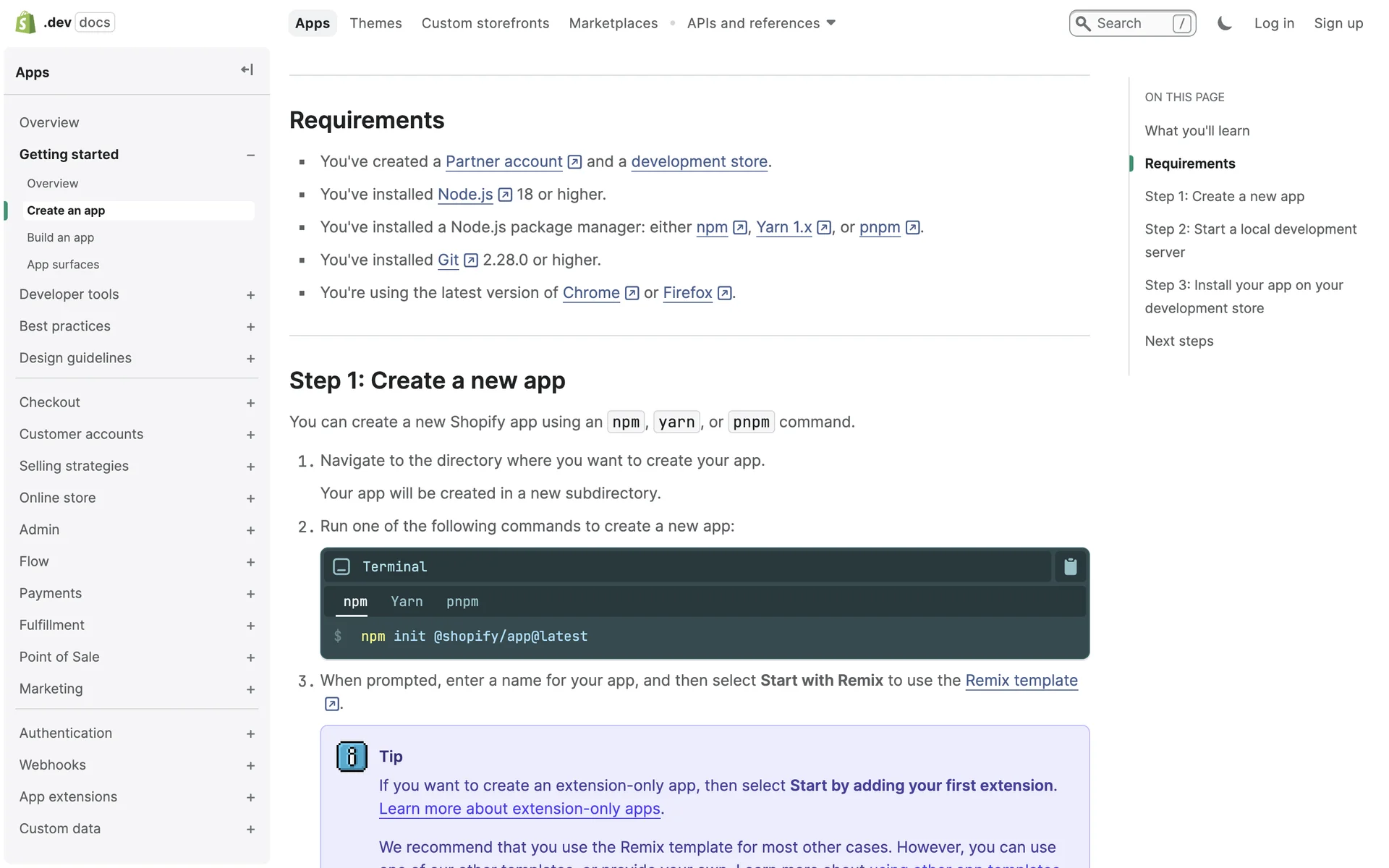The image size is (1389, 868).
Task: Click the Sign up button
Action: point(1338,23)
